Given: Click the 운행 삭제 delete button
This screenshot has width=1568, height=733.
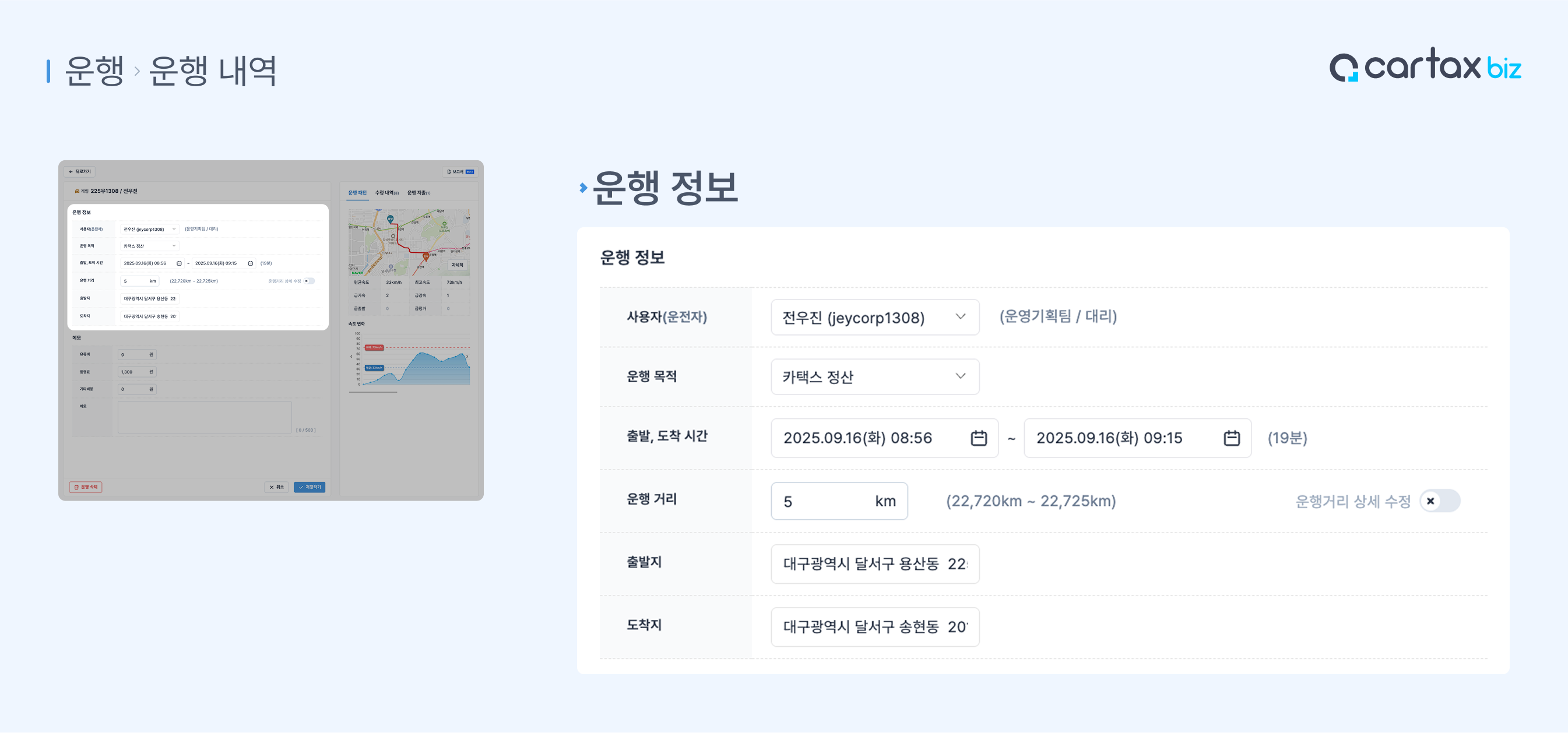Looking at the screenshot, I should click(86, 487).
